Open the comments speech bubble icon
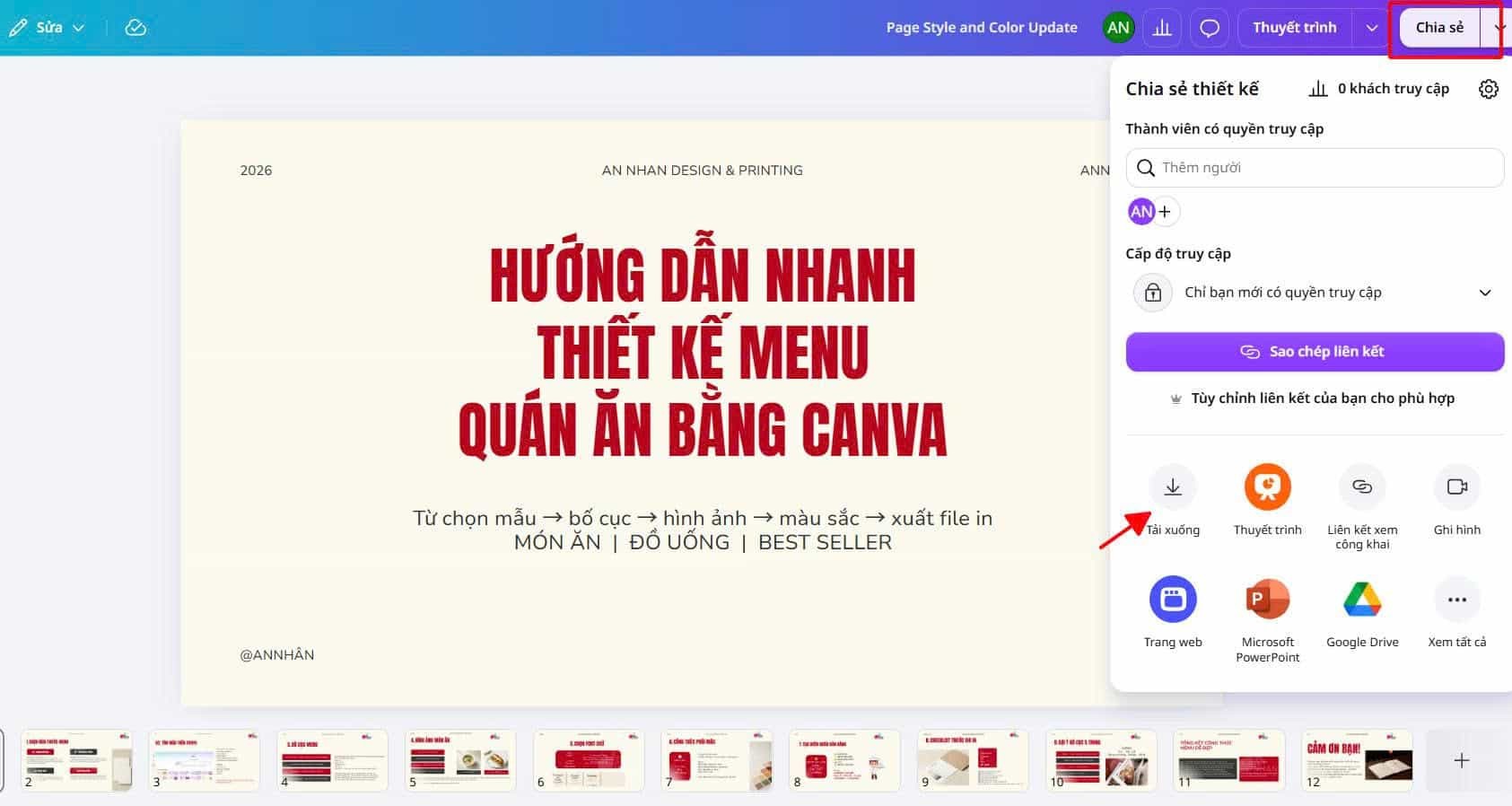The width and height of the screenshot is (1512, 806). [x=1210, y=28]
